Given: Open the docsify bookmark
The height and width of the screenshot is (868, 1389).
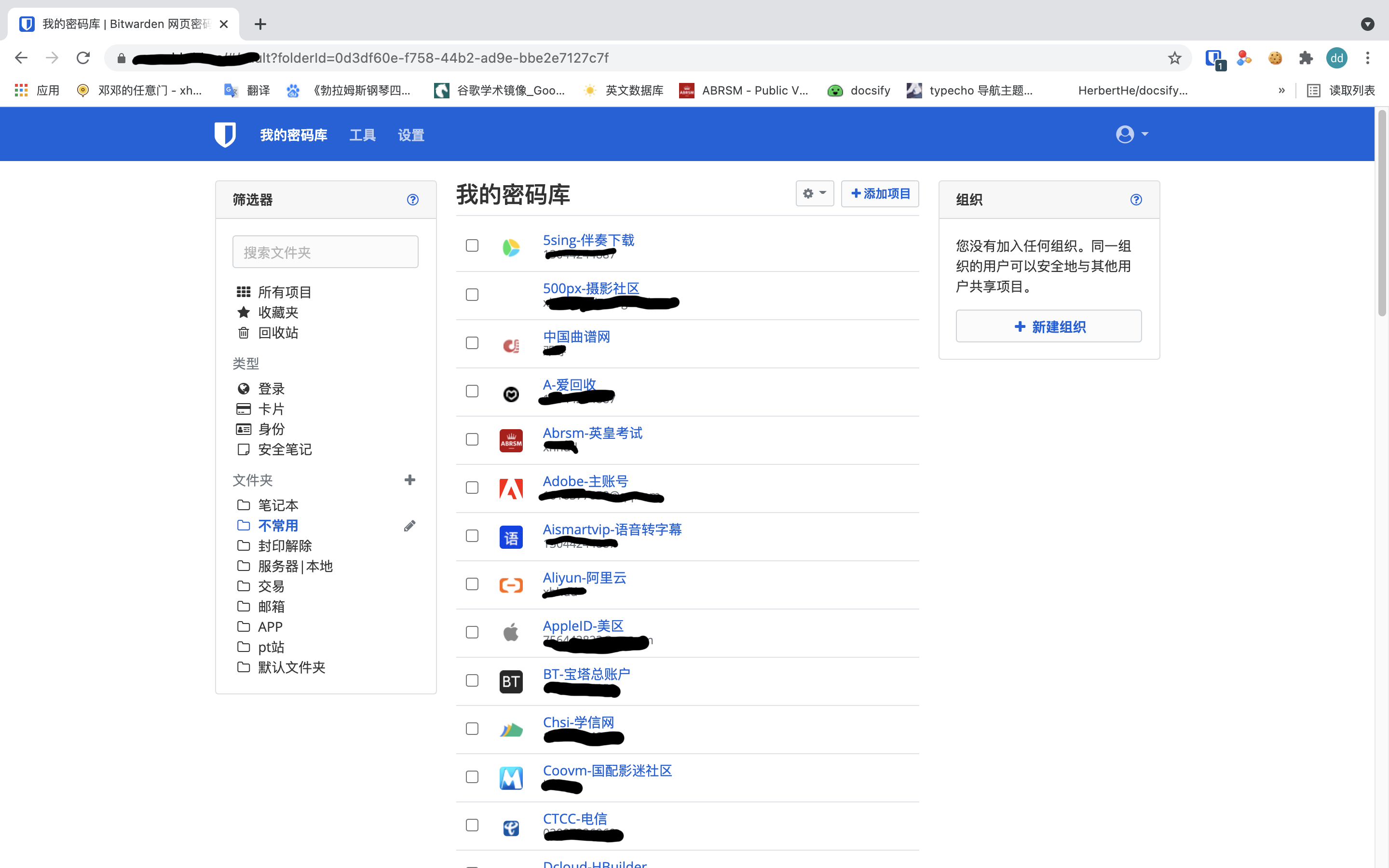Looking at the screenshot, I should pos(858,90).
